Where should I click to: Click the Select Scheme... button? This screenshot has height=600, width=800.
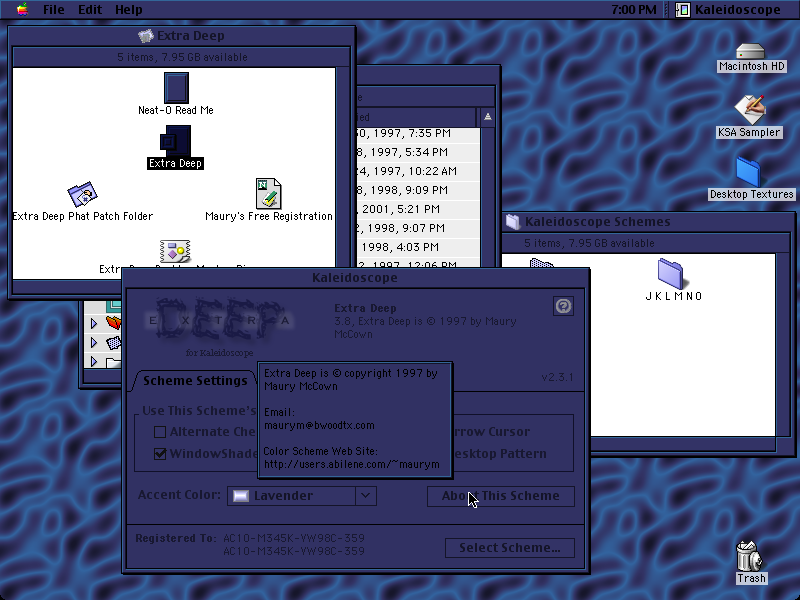point(510,548)
